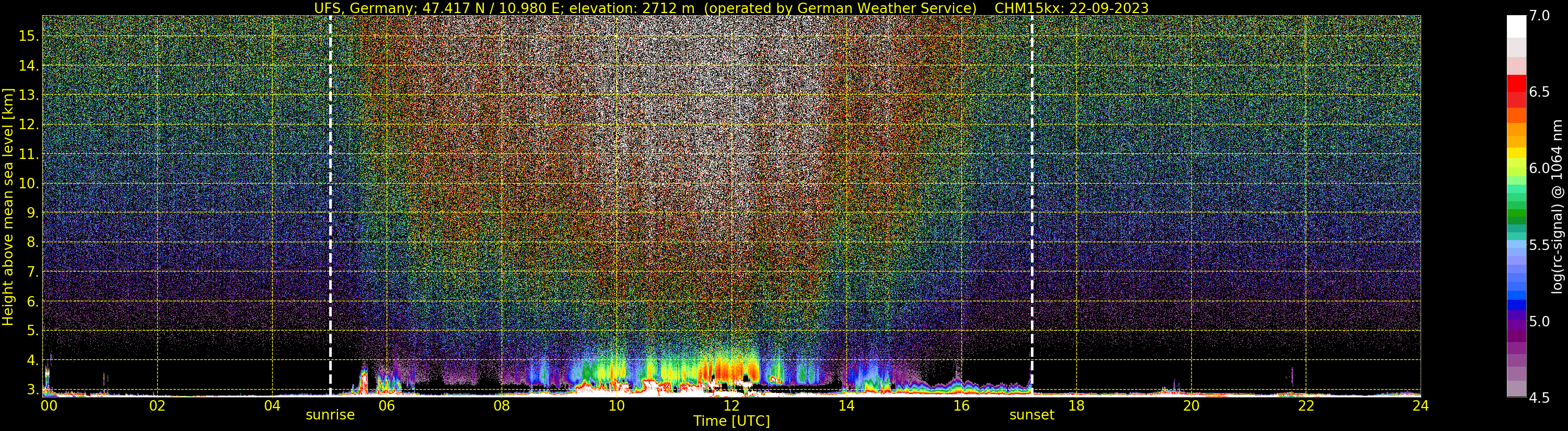This screenshot has width=1568, height=431.
Task: Click the yellow segment of the colorbar
Action: 1516,154
